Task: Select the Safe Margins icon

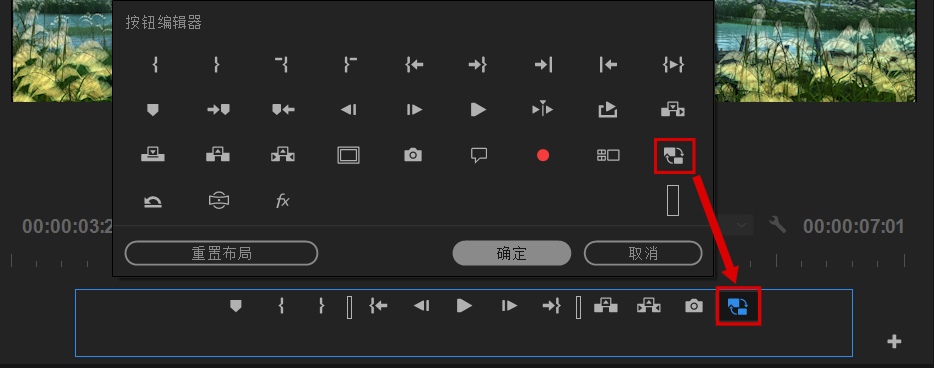Action: 348,155
